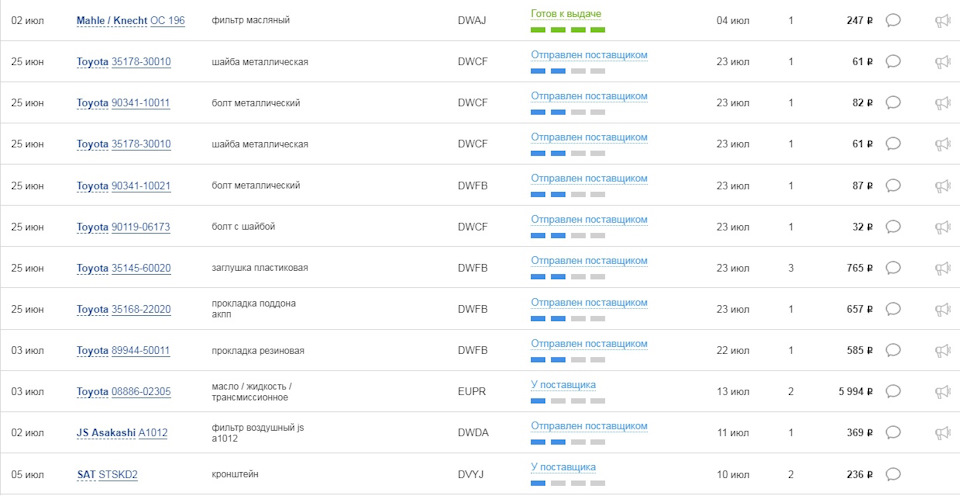Open the Mahle / Knecht brand link

coord(111,21)
